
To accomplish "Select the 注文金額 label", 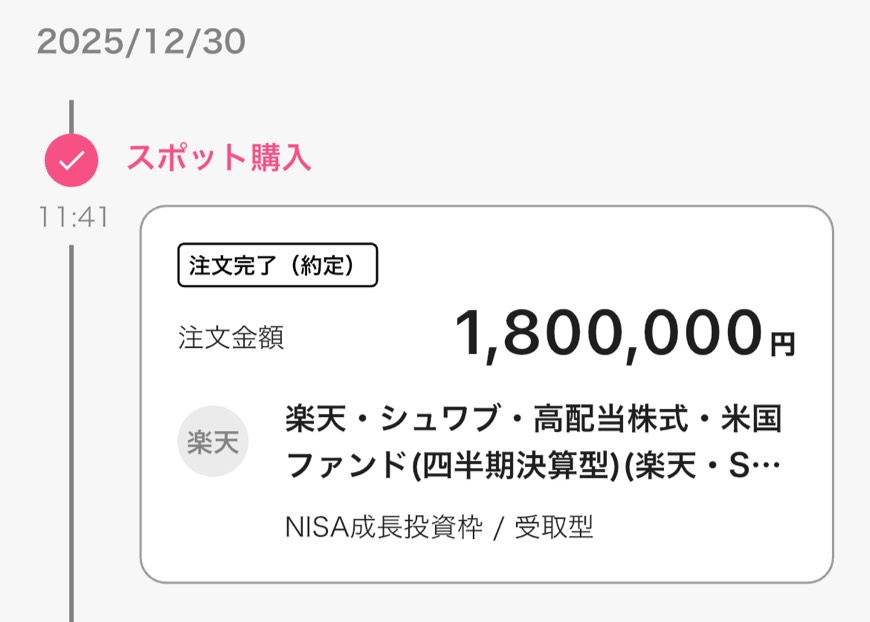I will pos(231,338).
